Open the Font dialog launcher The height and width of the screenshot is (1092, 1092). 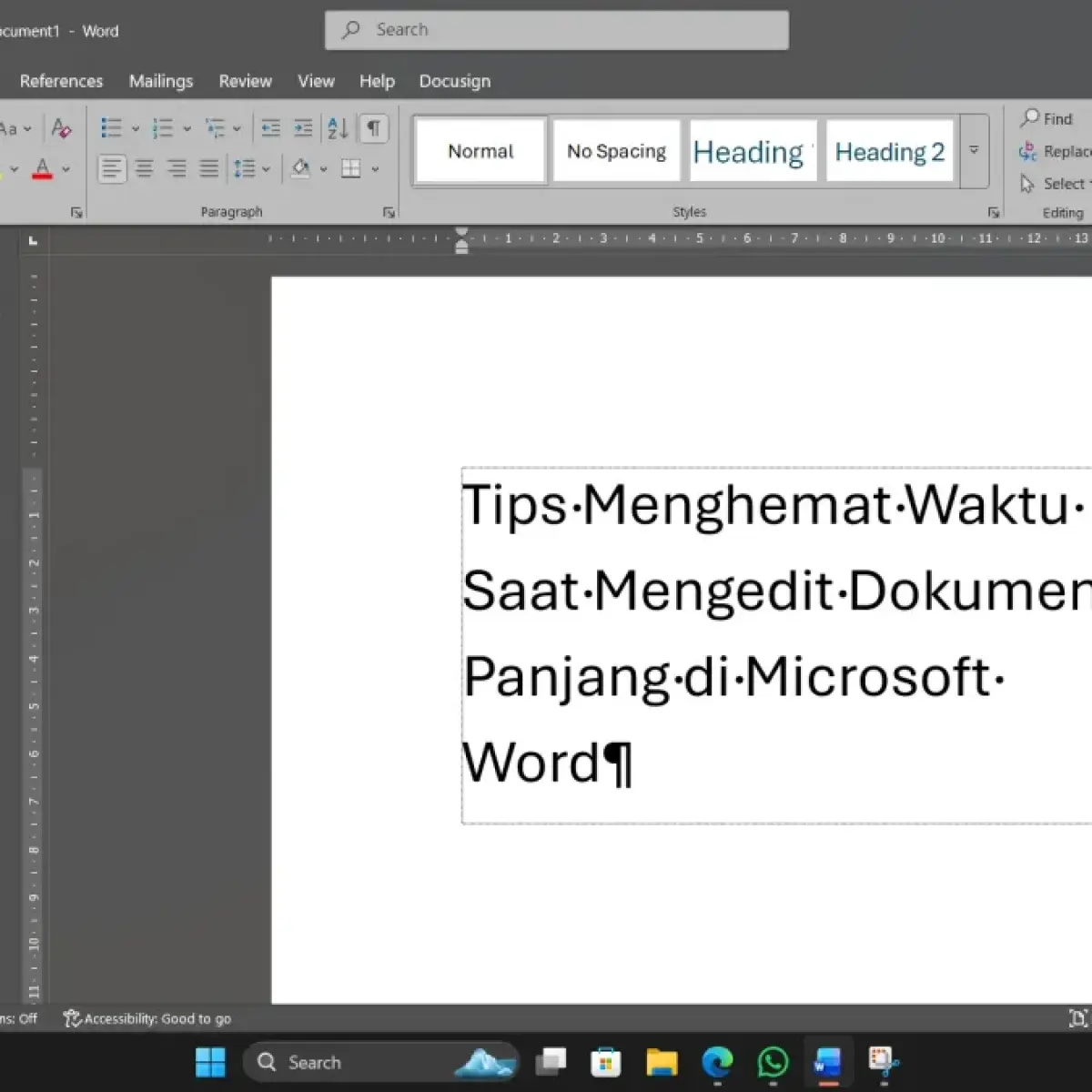tap(76, 212)
